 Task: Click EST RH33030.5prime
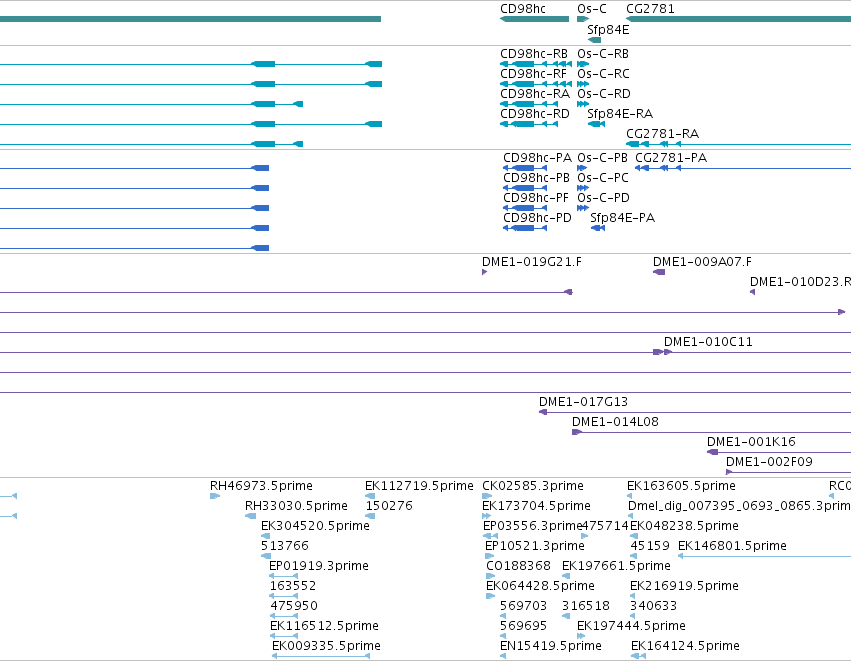[296, 506]
